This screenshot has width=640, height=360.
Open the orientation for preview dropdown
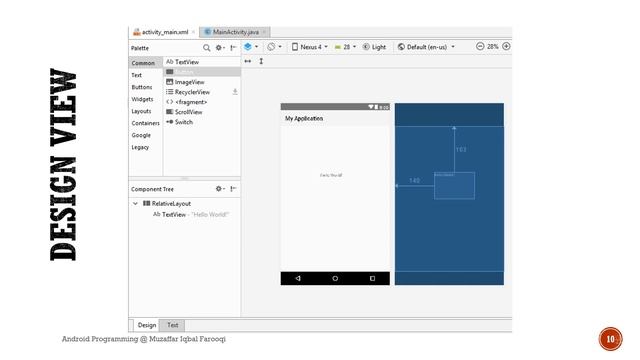(274, 47)
